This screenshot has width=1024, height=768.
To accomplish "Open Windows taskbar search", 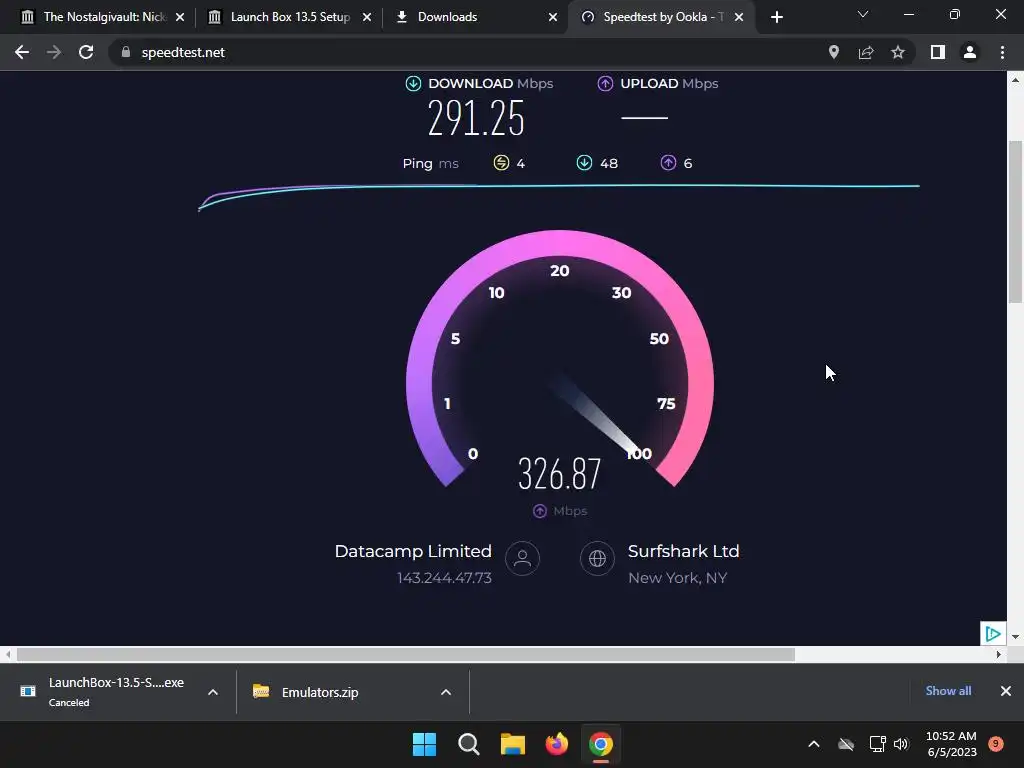I will click(468, 744).
